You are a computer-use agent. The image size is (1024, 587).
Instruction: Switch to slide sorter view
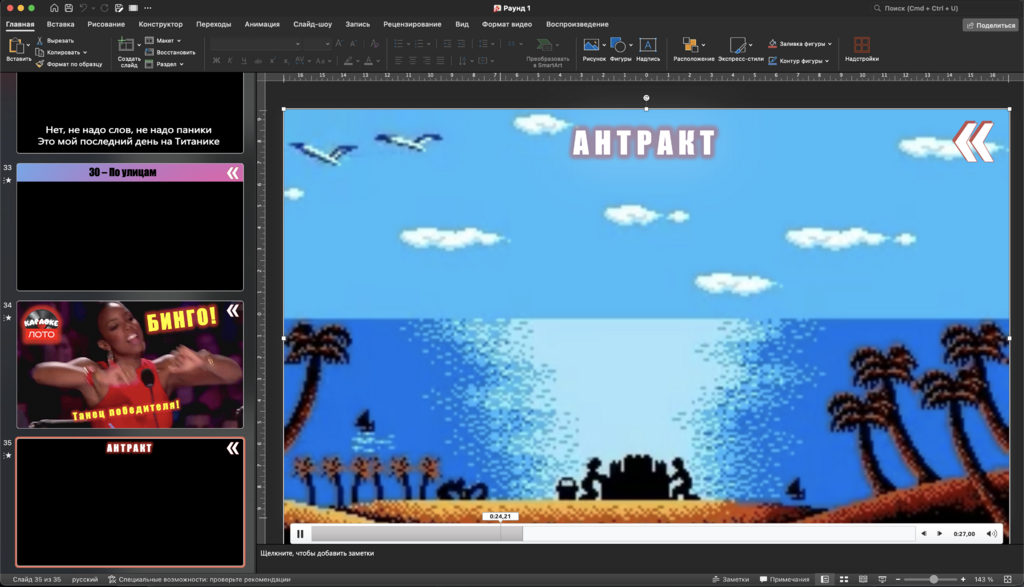click(844, 579)
